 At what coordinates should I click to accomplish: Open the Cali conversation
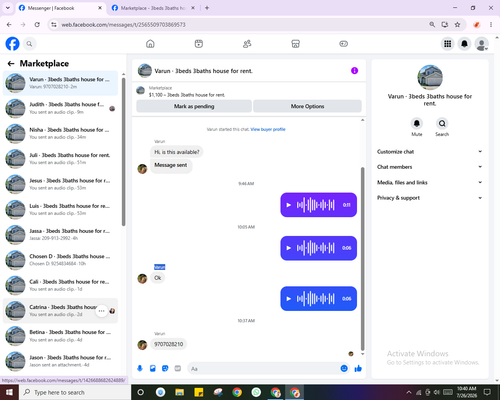[x=60, y=285]
